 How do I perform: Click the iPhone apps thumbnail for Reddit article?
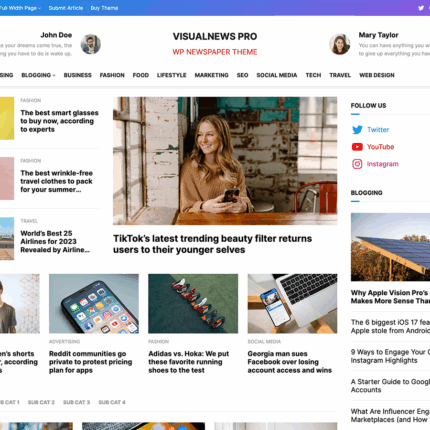tap(94, 304)
